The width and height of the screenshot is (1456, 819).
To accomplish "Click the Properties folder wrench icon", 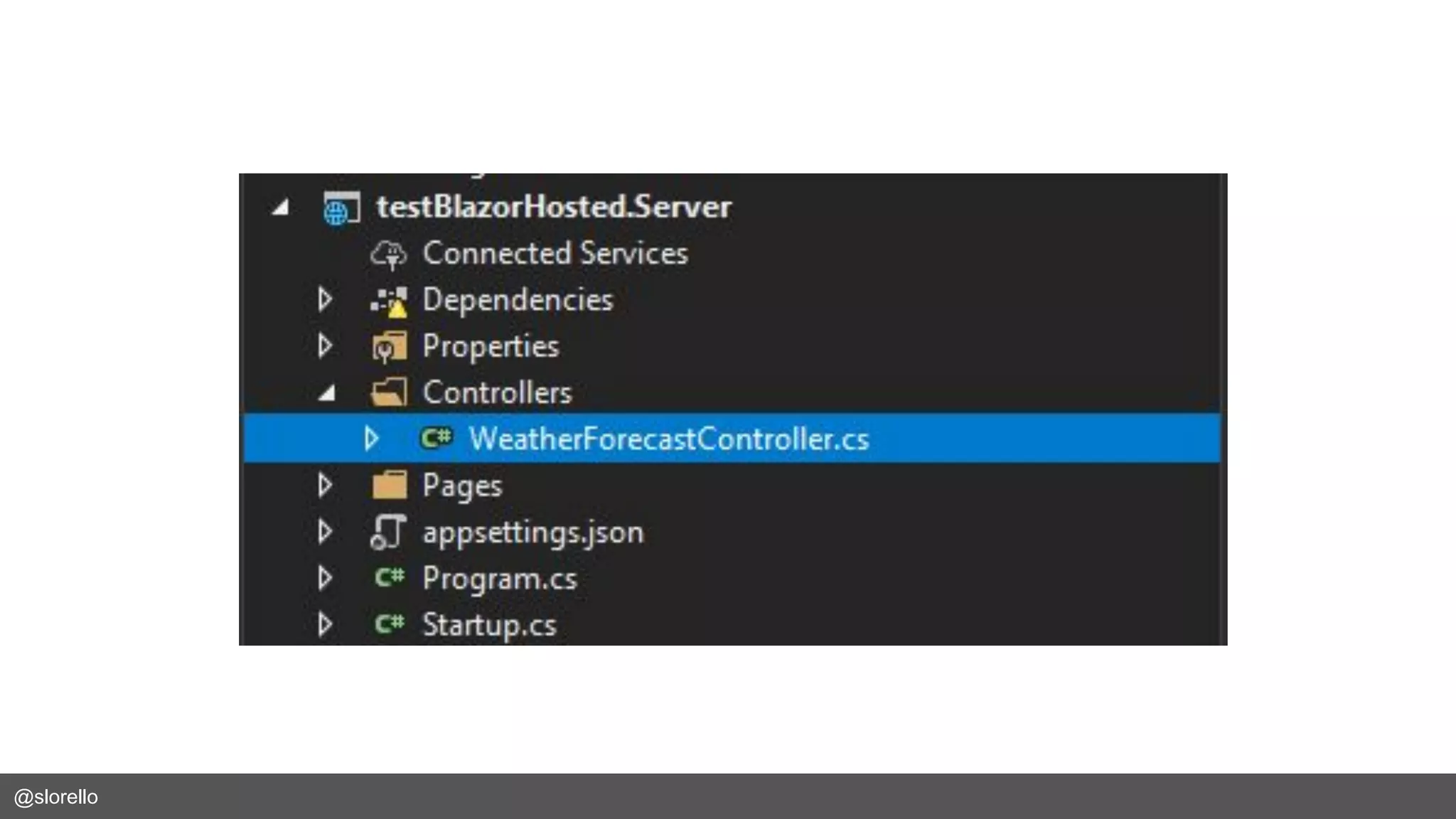I will pos(389,347).
